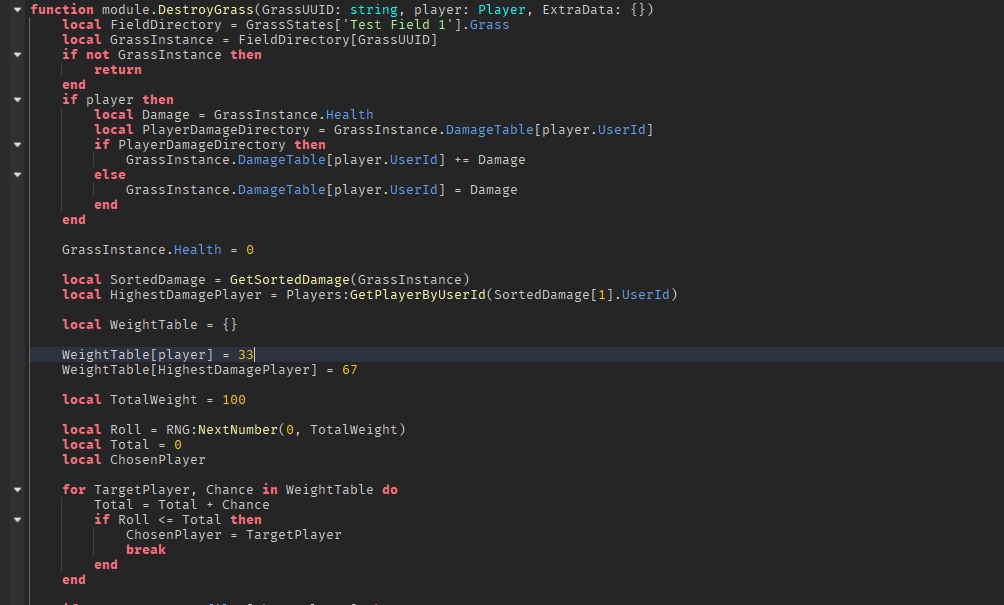Click 'WeightTable[HighestDamagePlayer]' expression
1004x605 pixels.
click(x=190, y=369)
